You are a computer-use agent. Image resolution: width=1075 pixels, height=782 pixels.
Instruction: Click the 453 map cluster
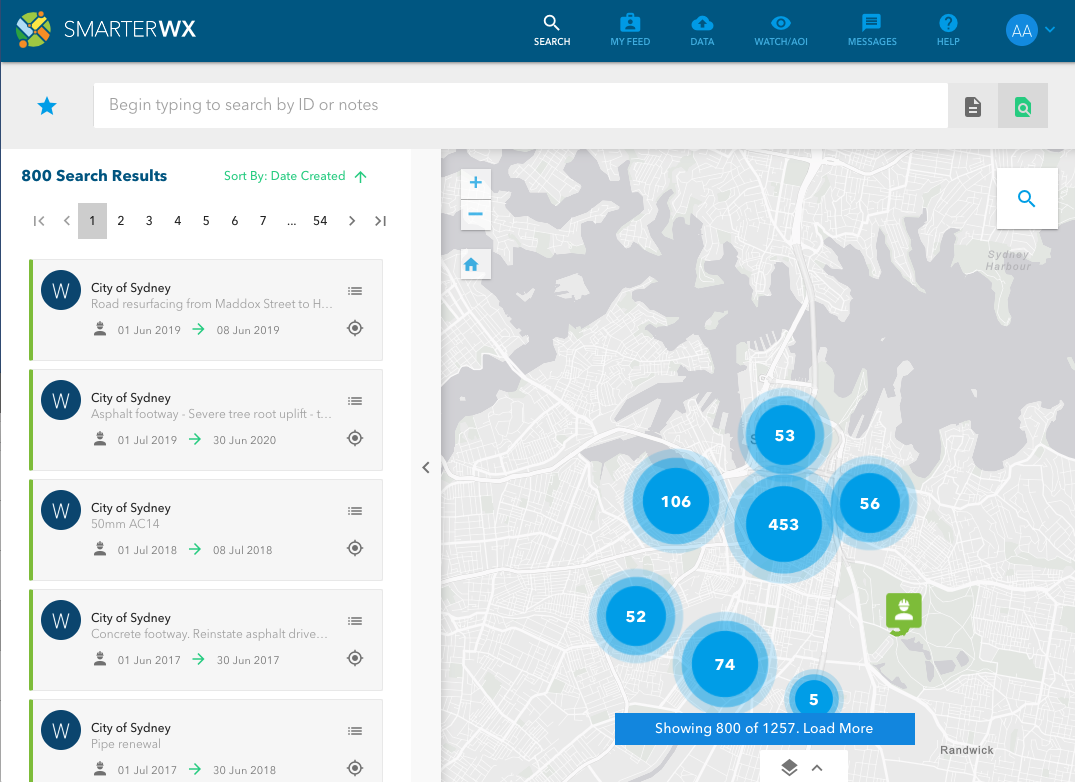pyautogui.click(x=784, y=524)
